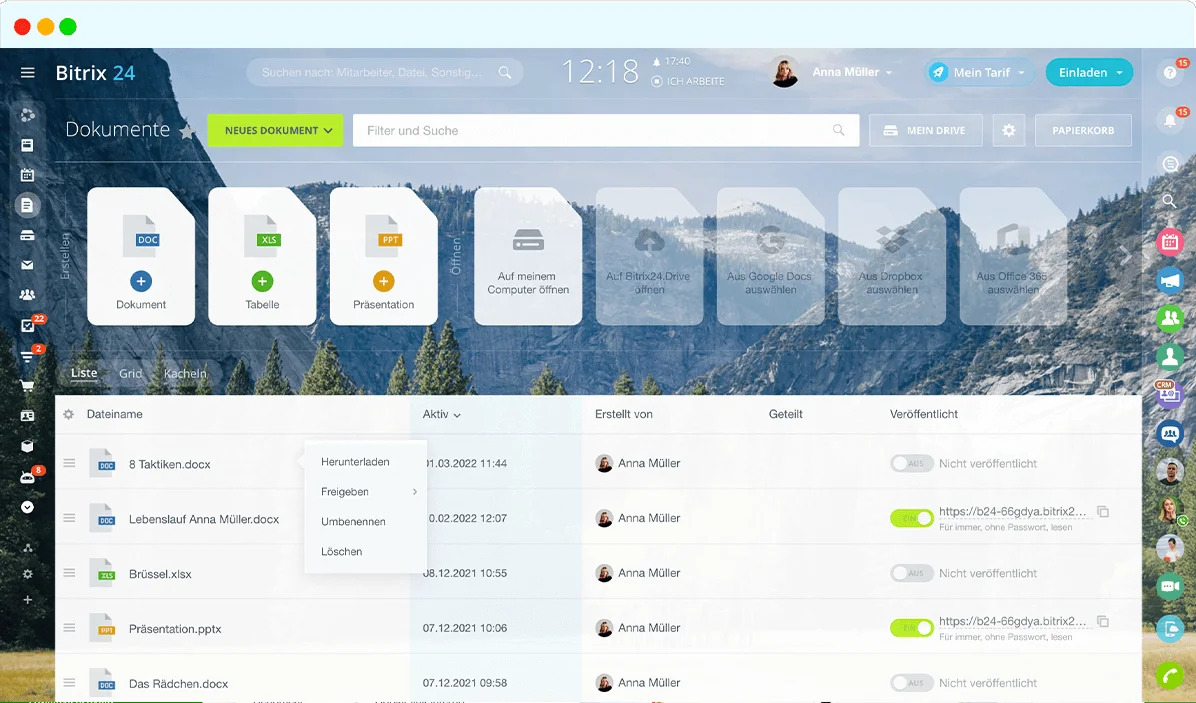
Task: Click the right sidebar search magnifier
Action: point(1169,201)
